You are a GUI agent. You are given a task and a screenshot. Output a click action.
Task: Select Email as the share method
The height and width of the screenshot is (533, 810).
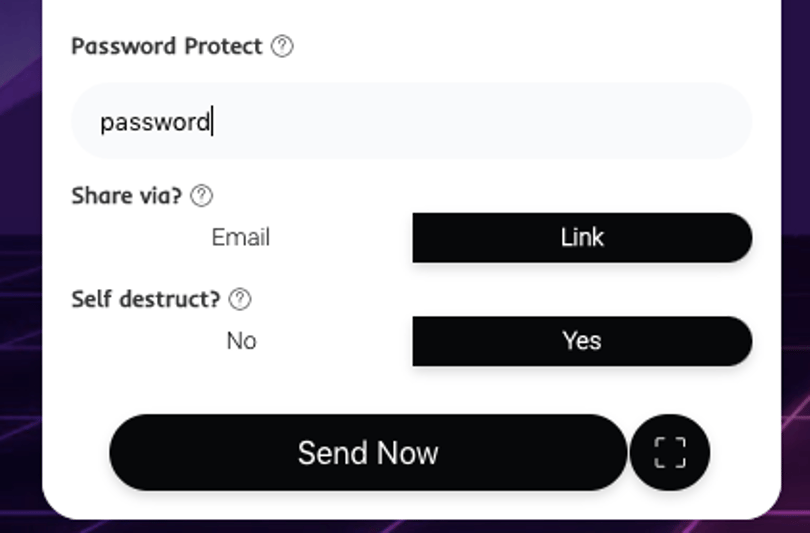click(x=241, y=238)
